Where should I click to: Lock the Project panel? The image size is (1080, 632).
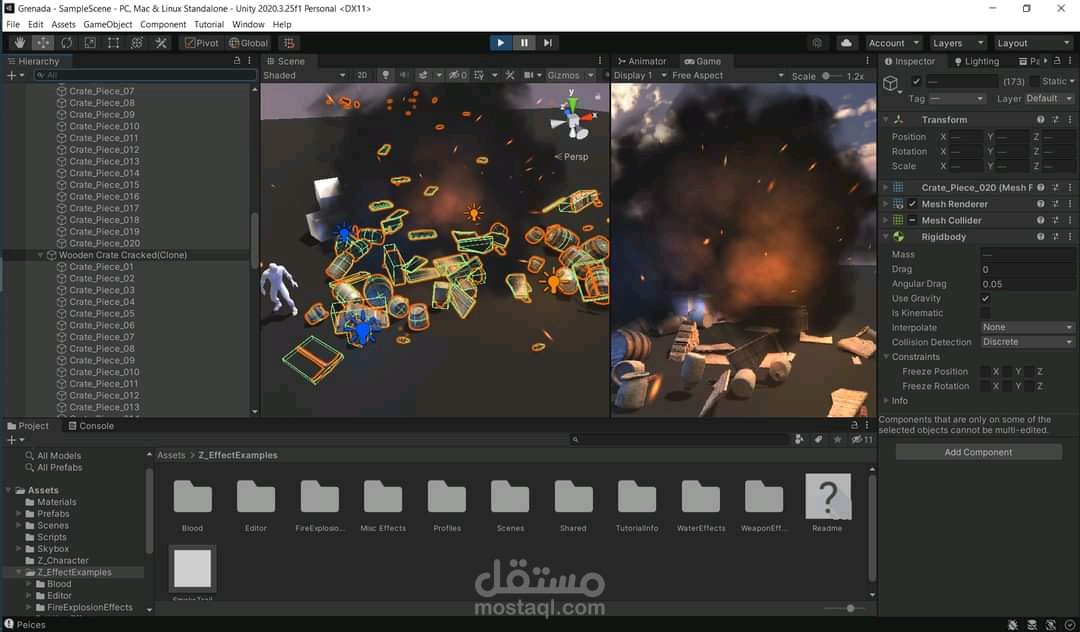[x=855, y=425]
